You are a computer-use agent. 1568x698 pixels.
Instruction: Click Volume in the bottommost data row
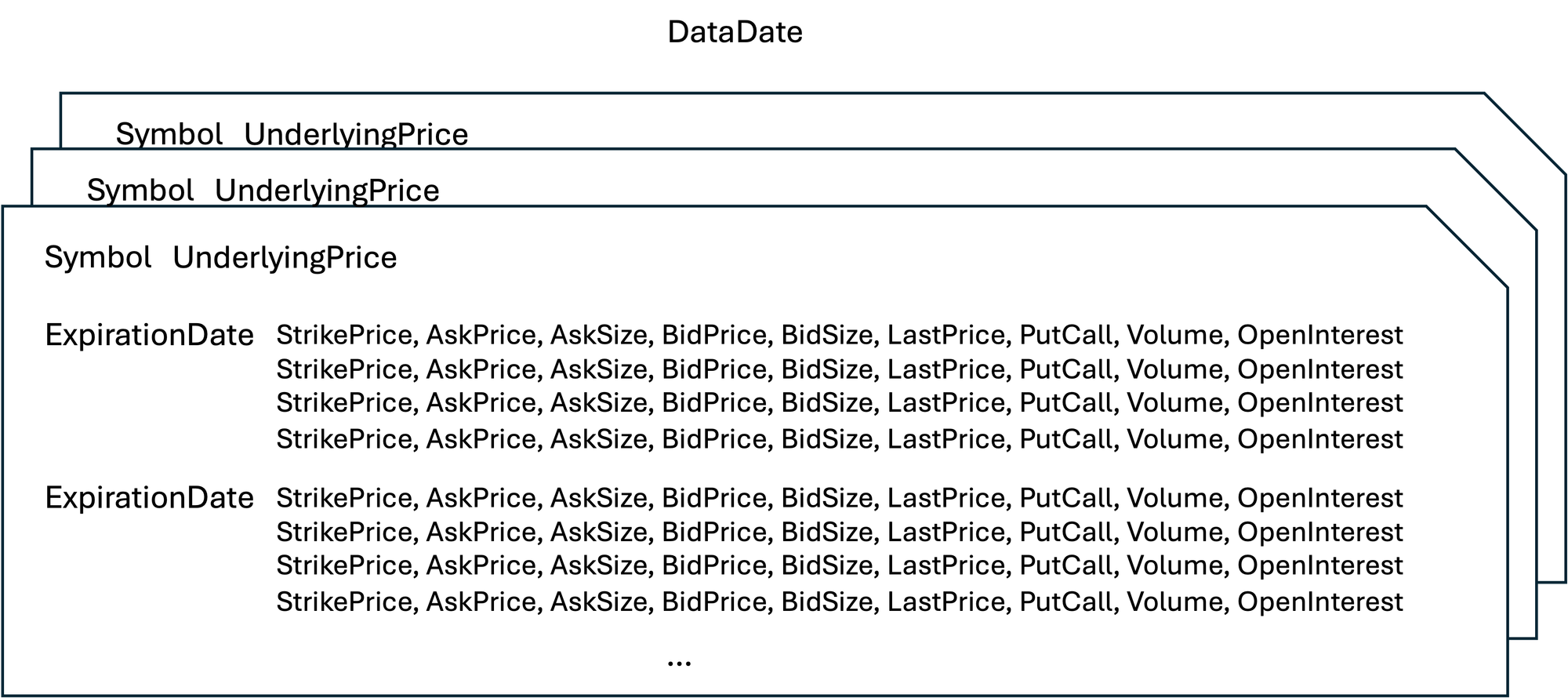pyautogui.click(x=1175, y=602)
